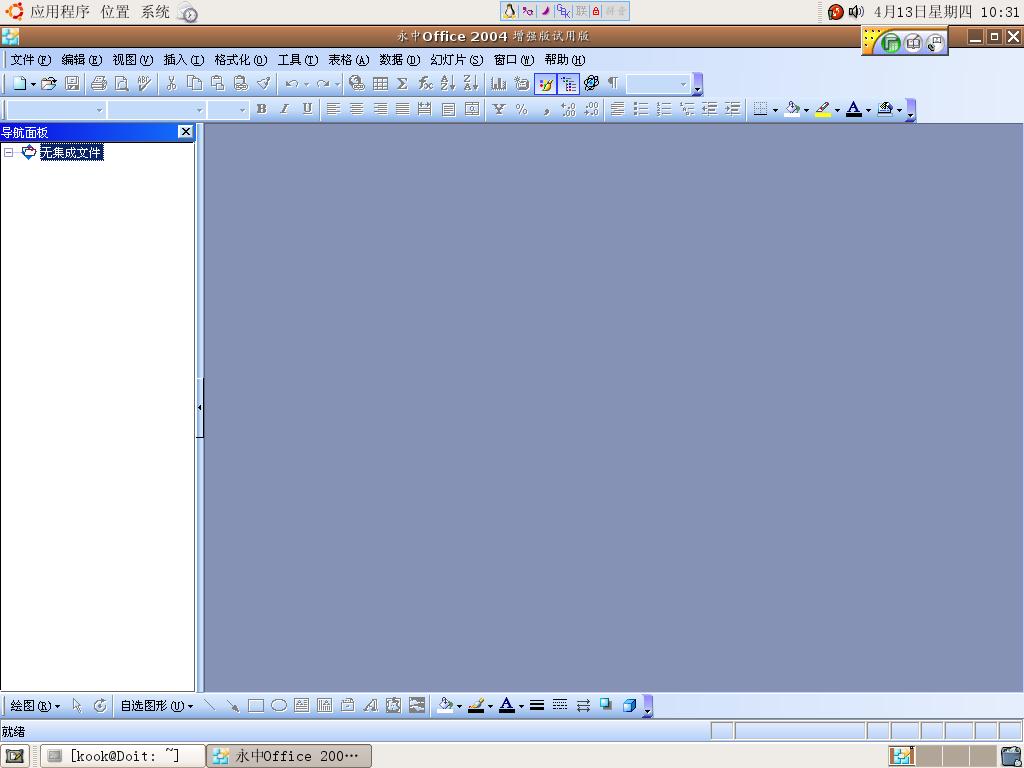The height and width of the screenshot is (768, 1024).
Task: Click the Center alignment icon
Action: tap(357, 110)
